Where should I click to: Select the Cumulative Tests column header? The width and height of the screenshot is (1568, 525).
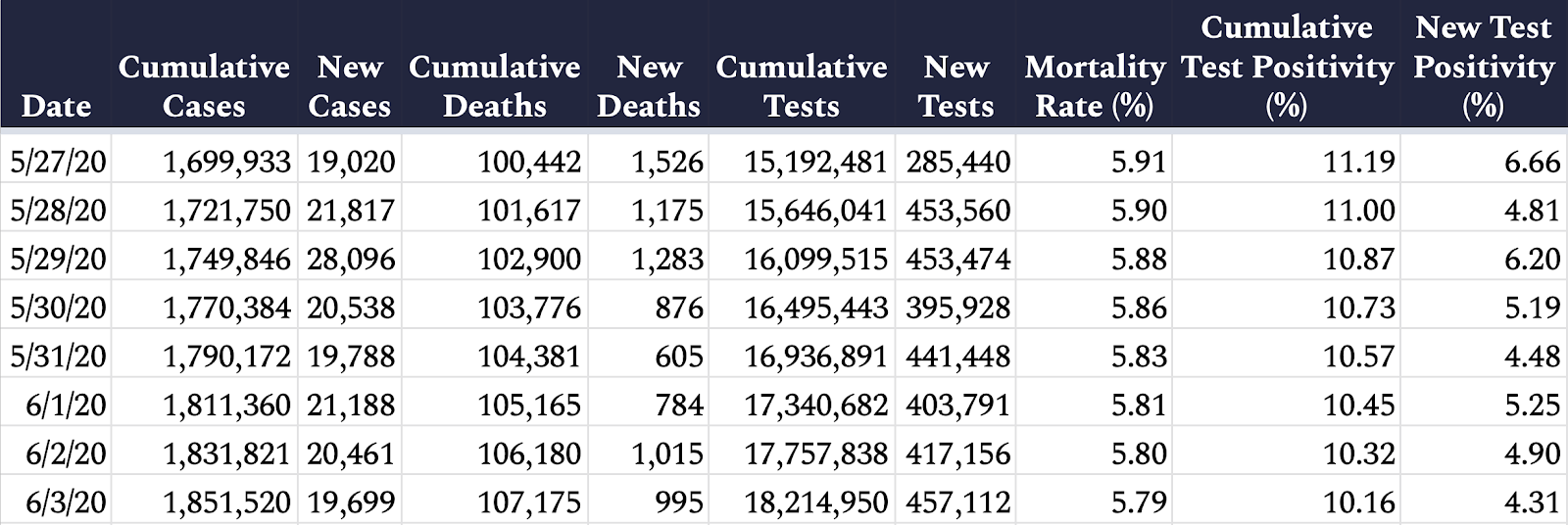pyautogui.click(x=802, y=85)
